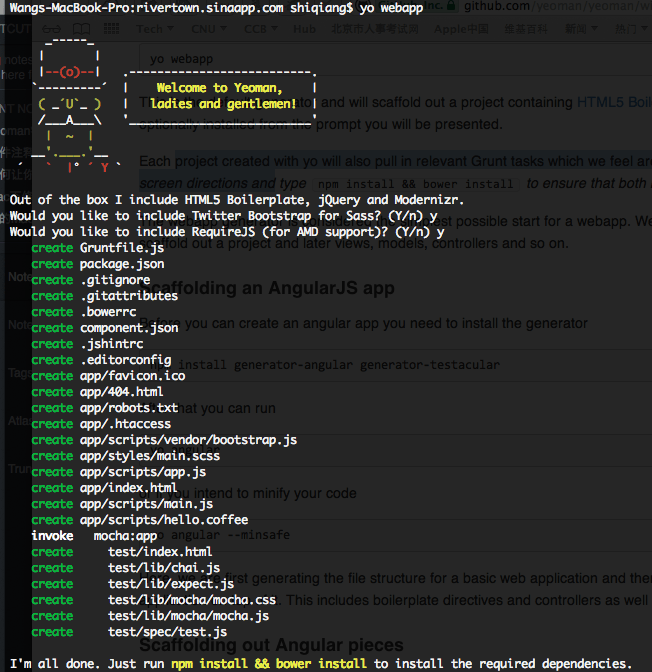The image size is (652, 672).
Task: Click 'Welcome to Yeoman,' banner text
Action: tap(219, 88)
